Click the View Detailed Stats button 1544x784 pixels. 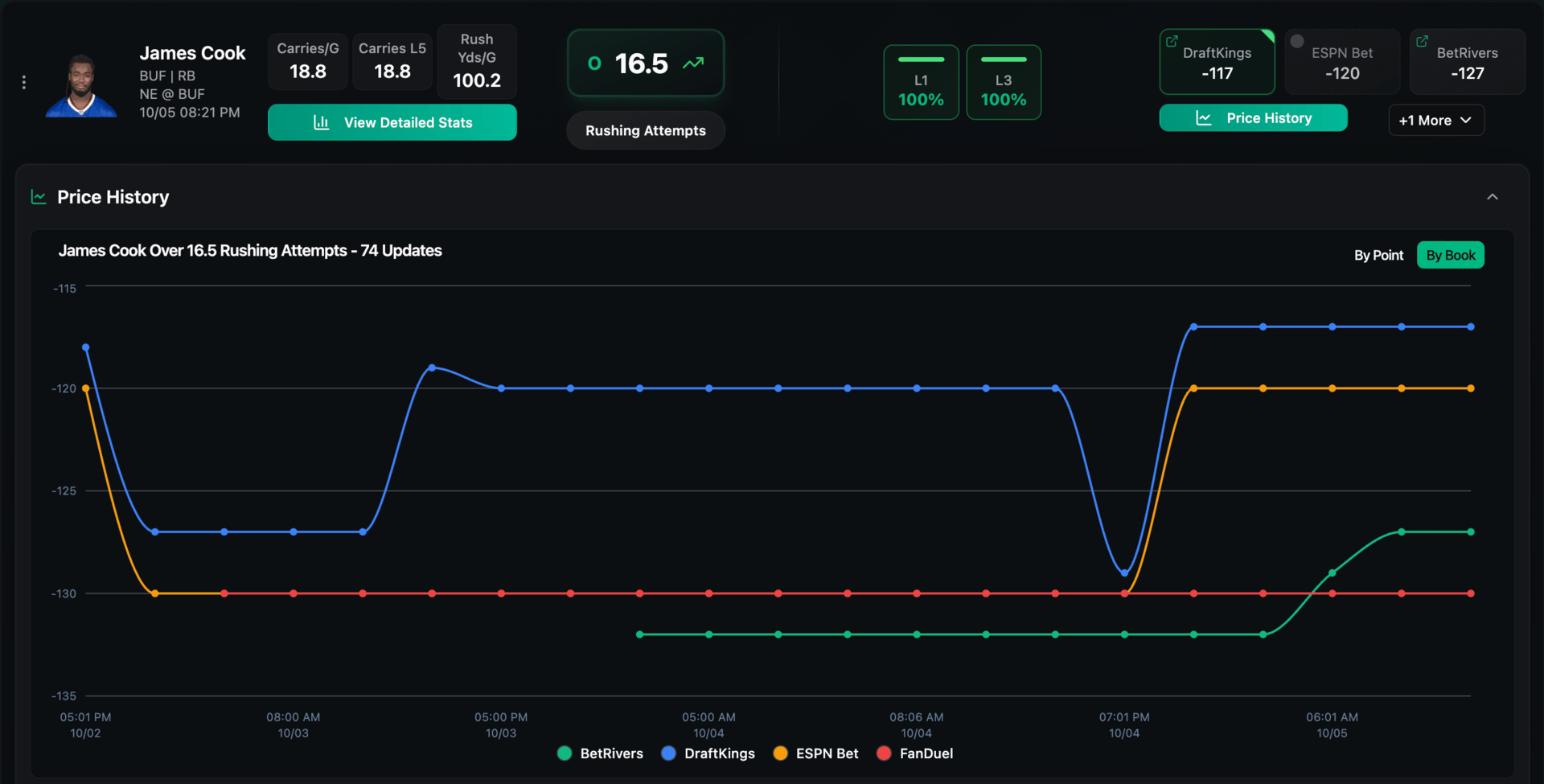click(392, 122)
